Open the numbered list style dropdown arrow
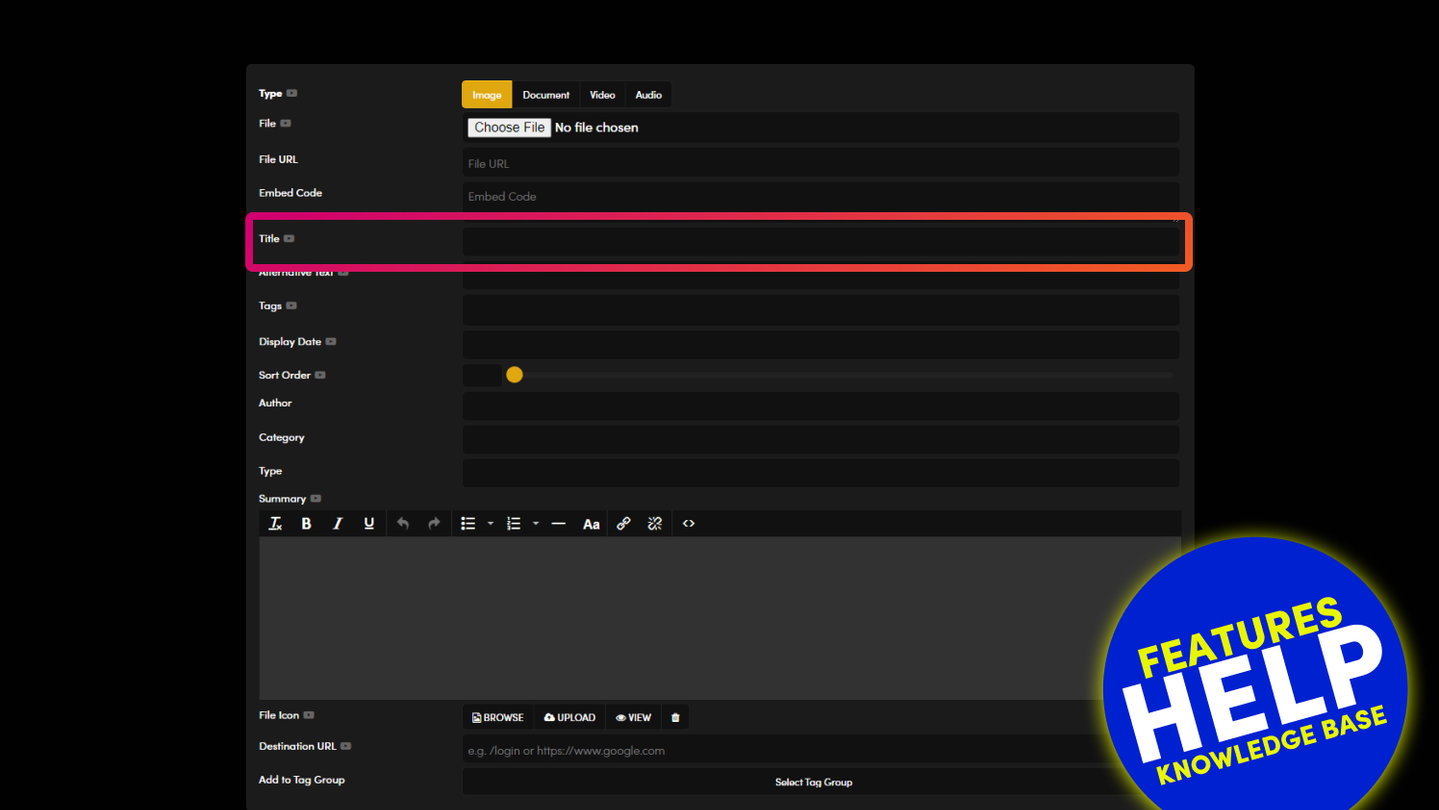Image resolution: width=1439 pixels, height=810 pixels. [536, 524]
